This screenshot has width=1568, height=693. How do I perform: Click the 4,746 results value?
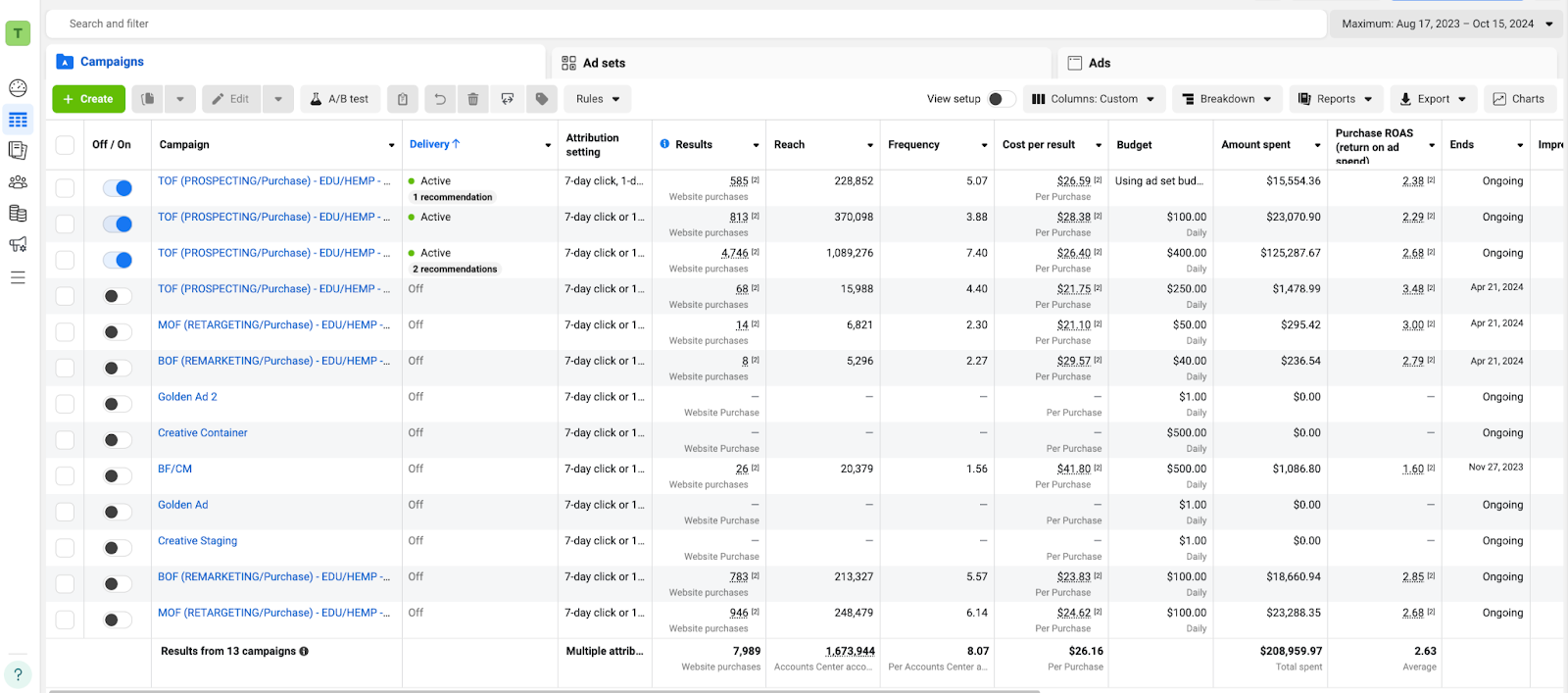point(735,253)
